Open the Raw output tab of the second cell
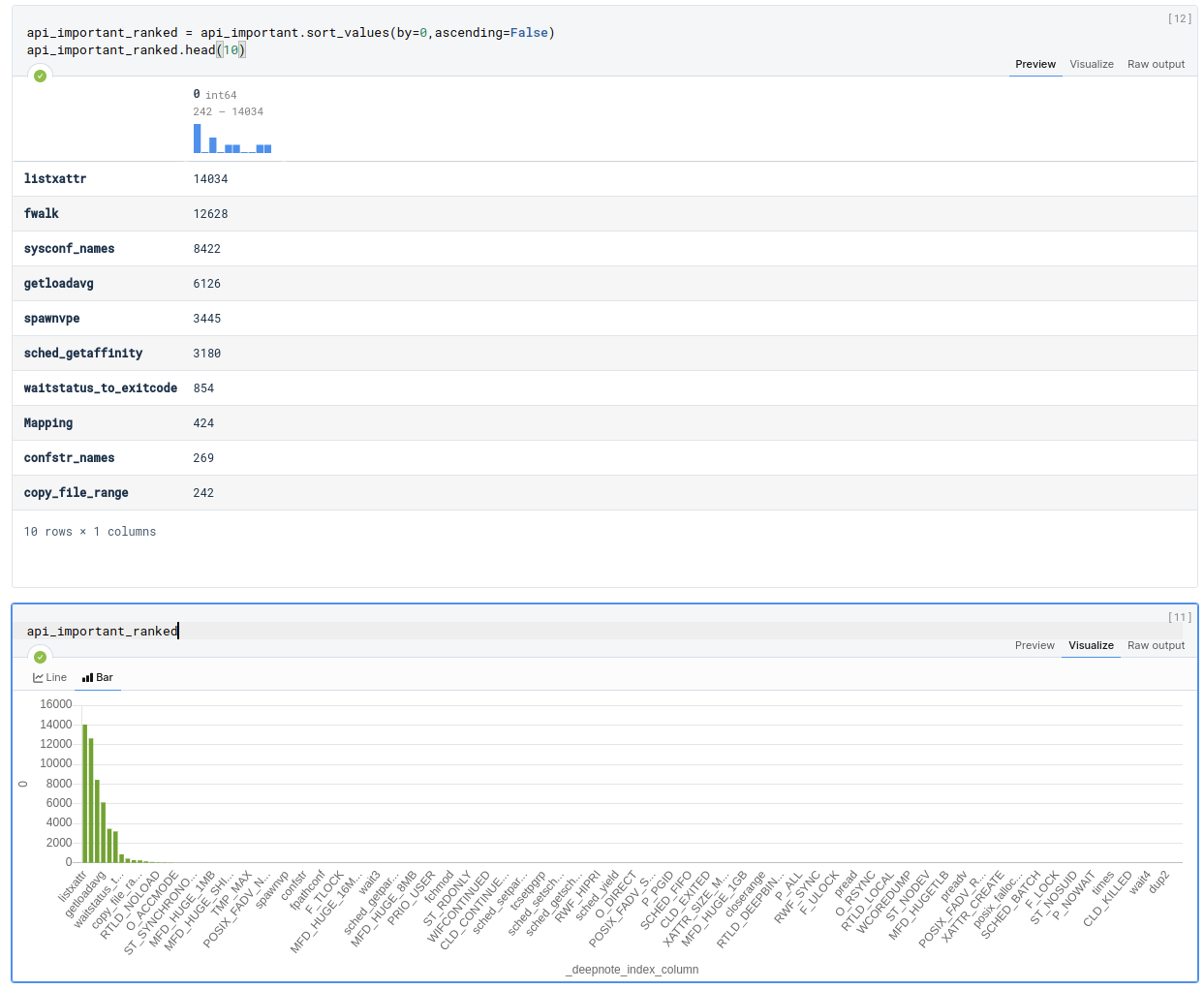 tap(1156, 645)
